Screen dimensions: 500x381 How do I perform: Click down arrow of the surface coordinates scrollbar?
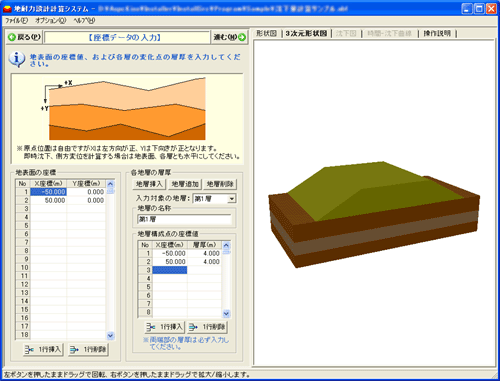click(x=111, y=336)
